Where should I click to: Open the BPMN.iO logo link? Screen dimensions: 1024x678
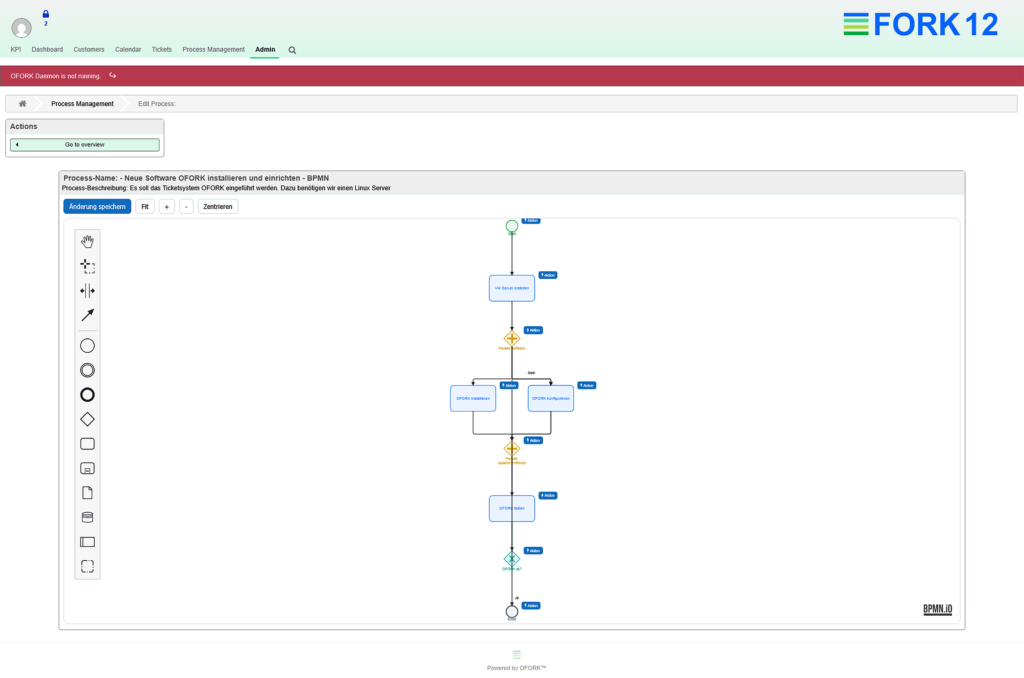(x=937, y=609)
